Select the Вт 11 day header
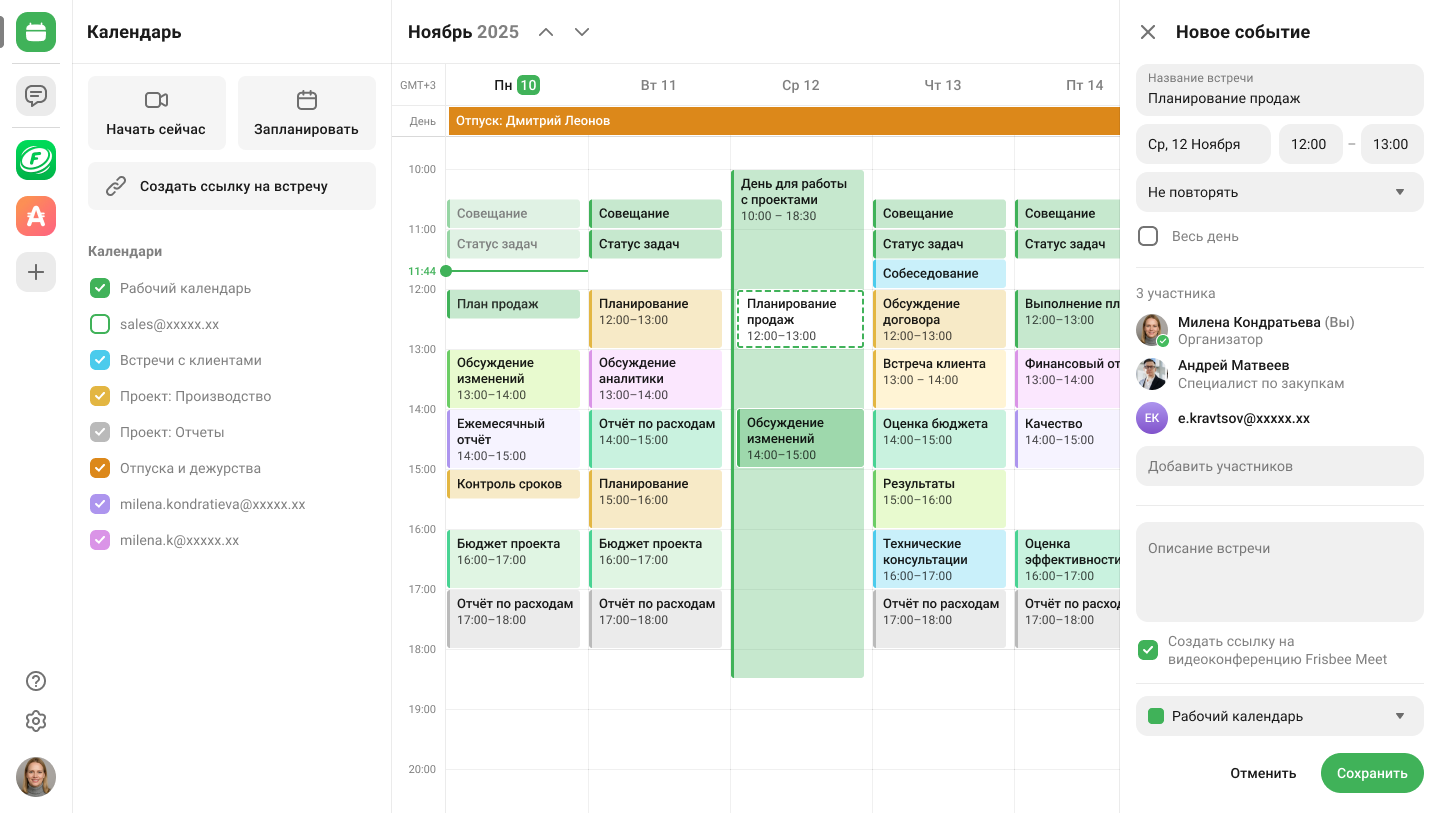 [x=659, y=85]
